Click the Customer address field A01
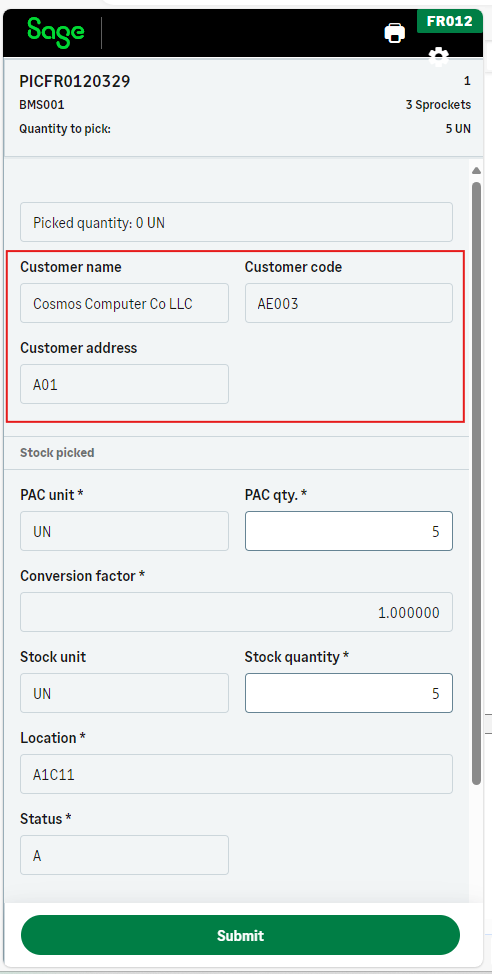 coord(124,384)
